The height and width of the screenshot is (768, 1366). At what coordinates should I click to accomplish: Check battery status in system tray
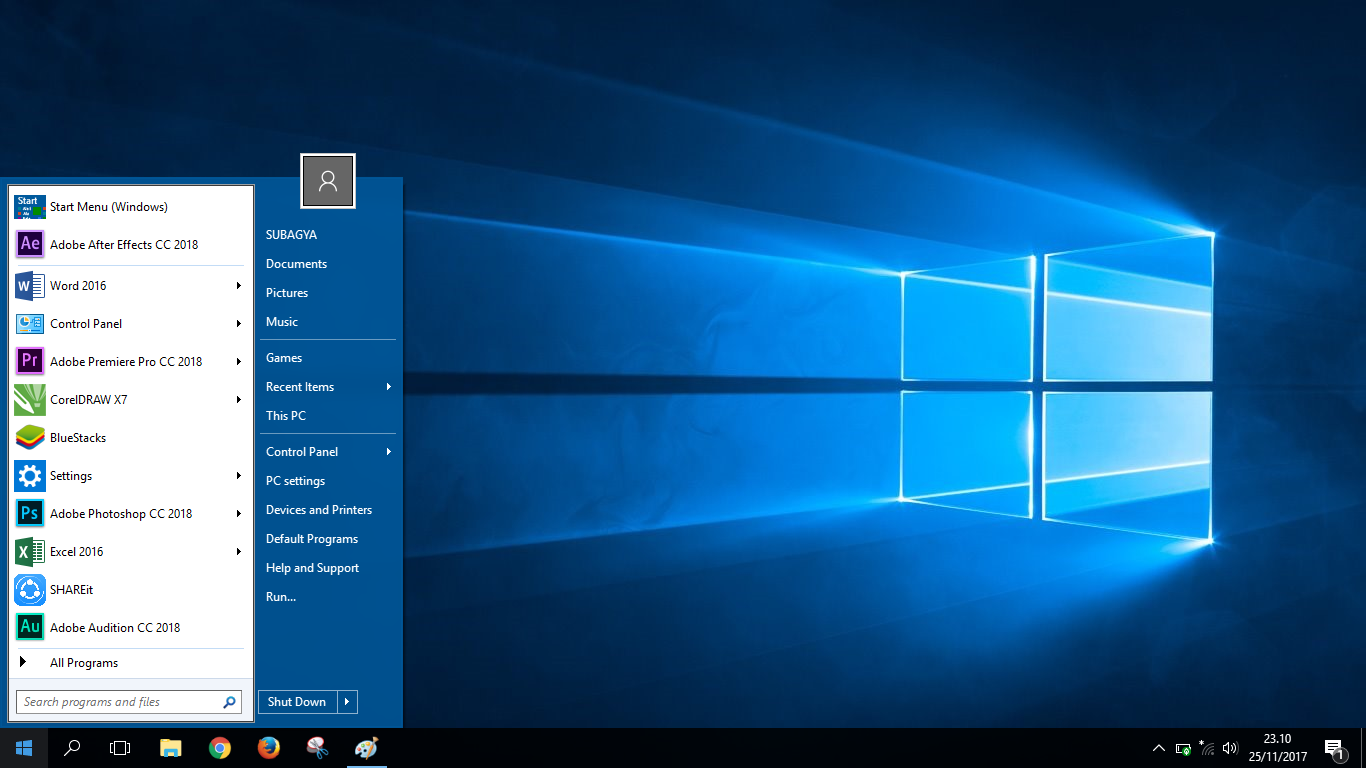point(1183,748)
